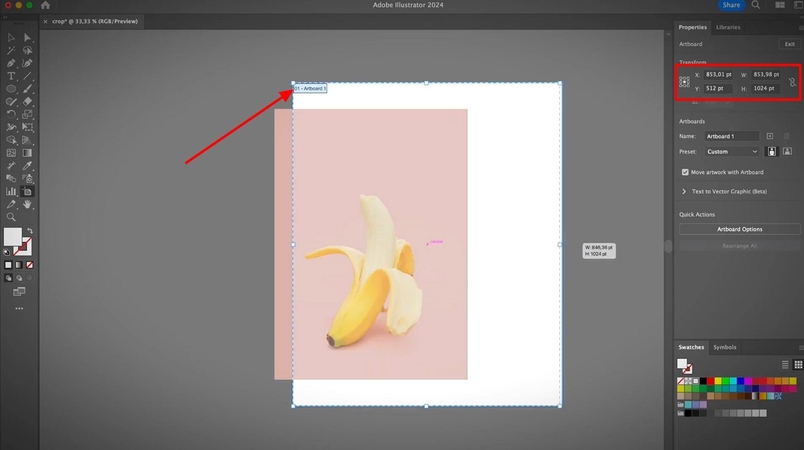This screenshot has height=450, width=804.
Task: Click the artboard Name field
Action: pyautogui.click(x=732, y=136)
